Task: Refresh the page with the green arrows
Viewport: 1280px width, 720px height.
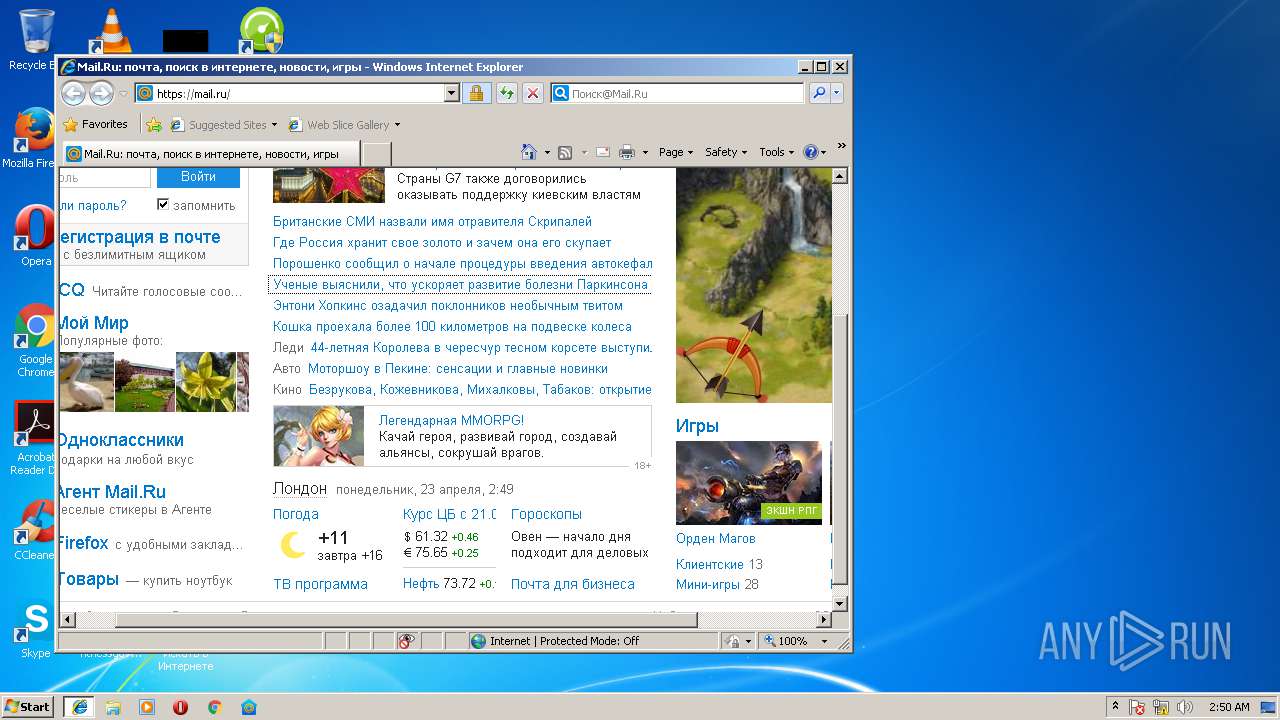Action: coord(506,93)
